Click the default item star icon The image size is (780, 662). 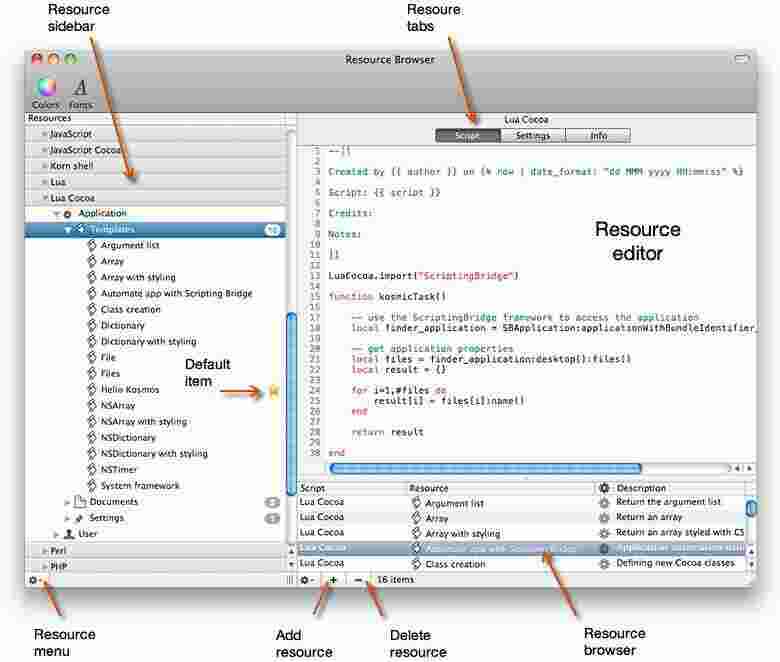272,390
